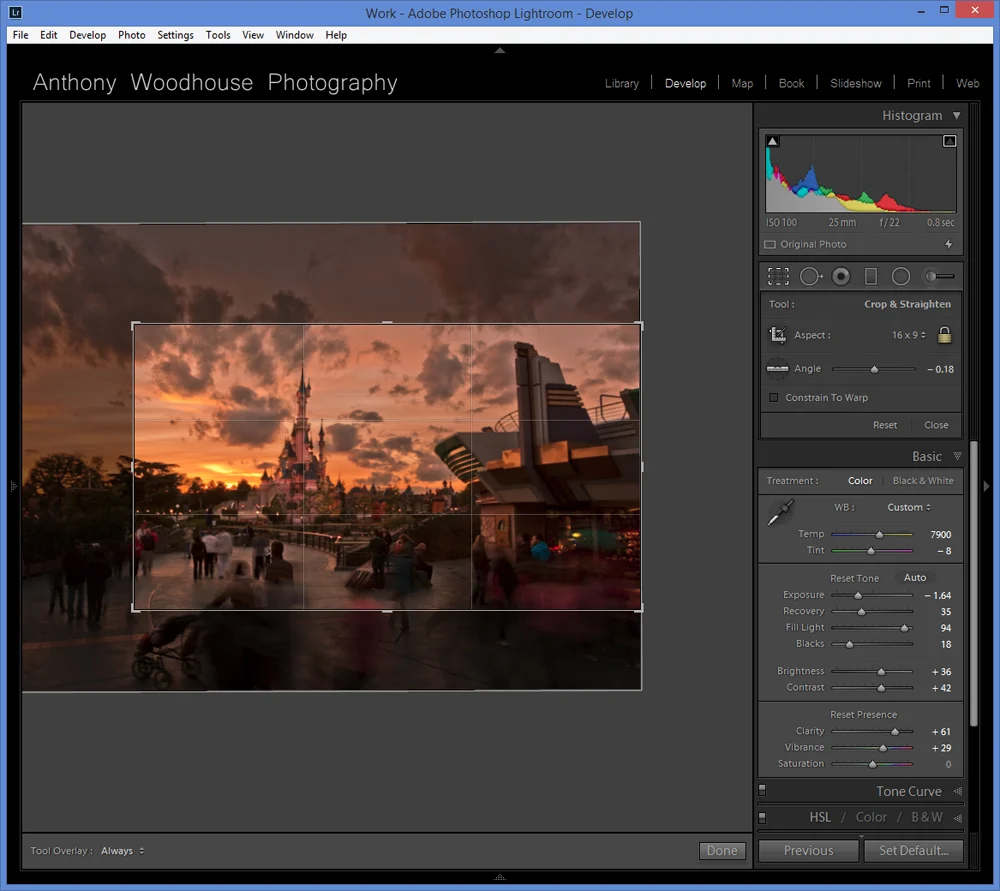Enable Constrain To Warp checkbox
This screenshot has width=1000, height=891.
tap(774, 397)
